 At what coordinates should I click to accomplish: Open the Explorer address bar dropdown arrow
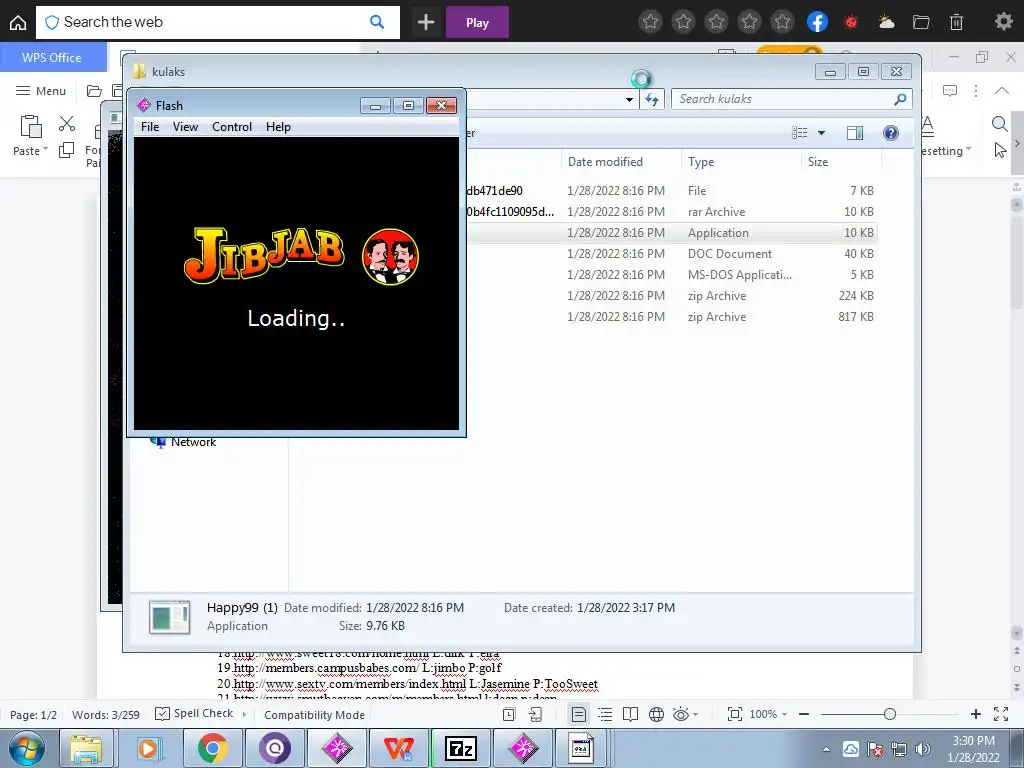click(x=629, y=100)
